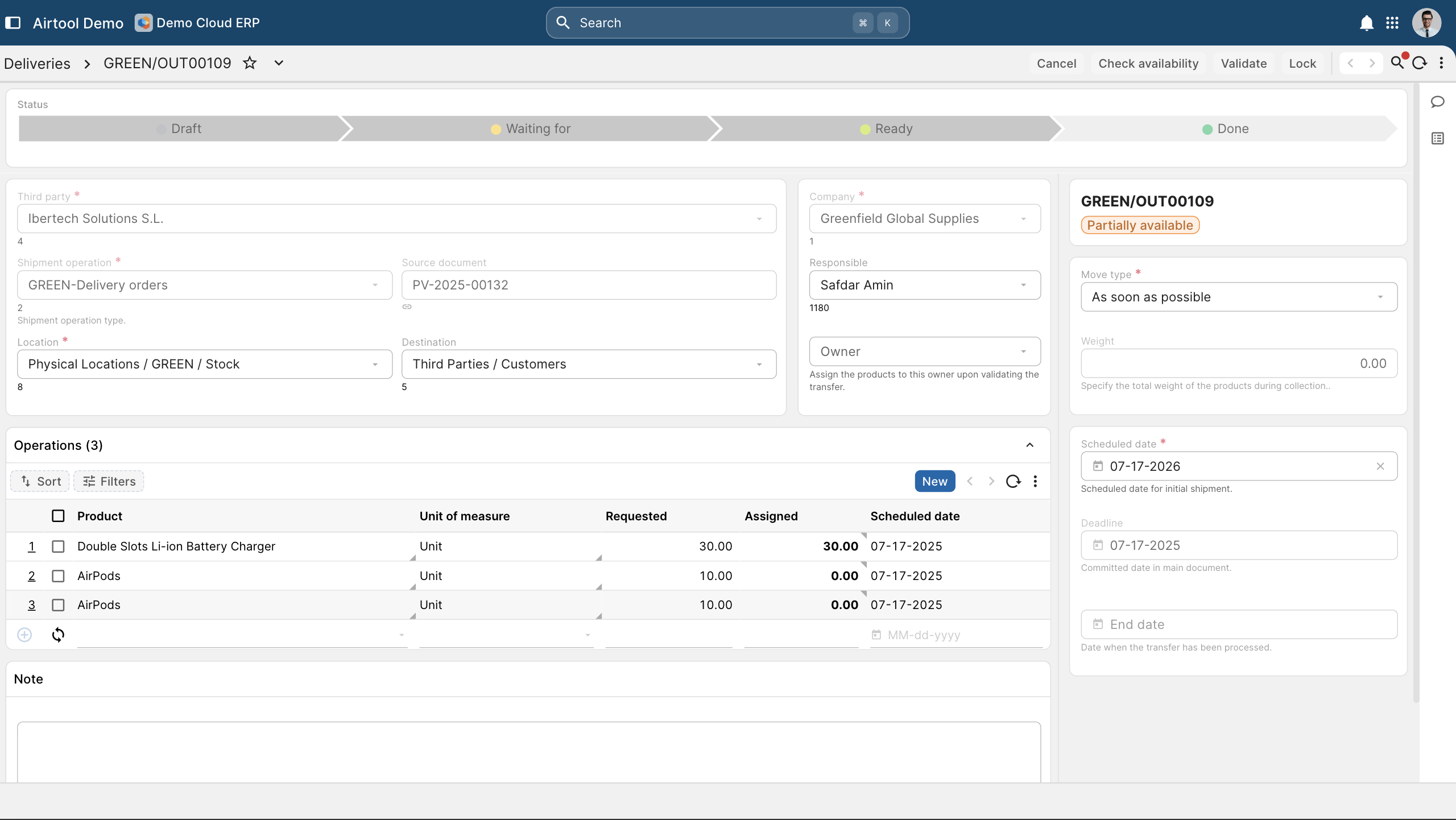Click the Cancel button
Screen dimensions: 1456x820
click(1056, 63)
